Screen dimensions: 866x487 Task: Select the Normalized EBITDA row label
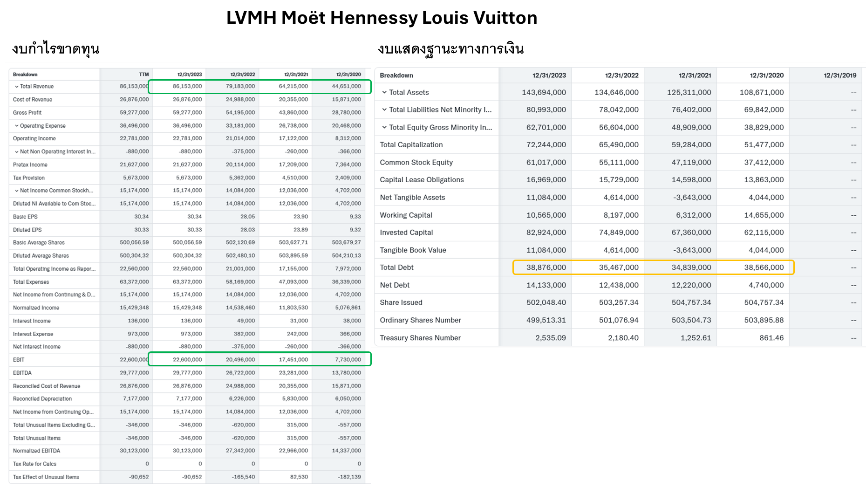tap(36, 451)
